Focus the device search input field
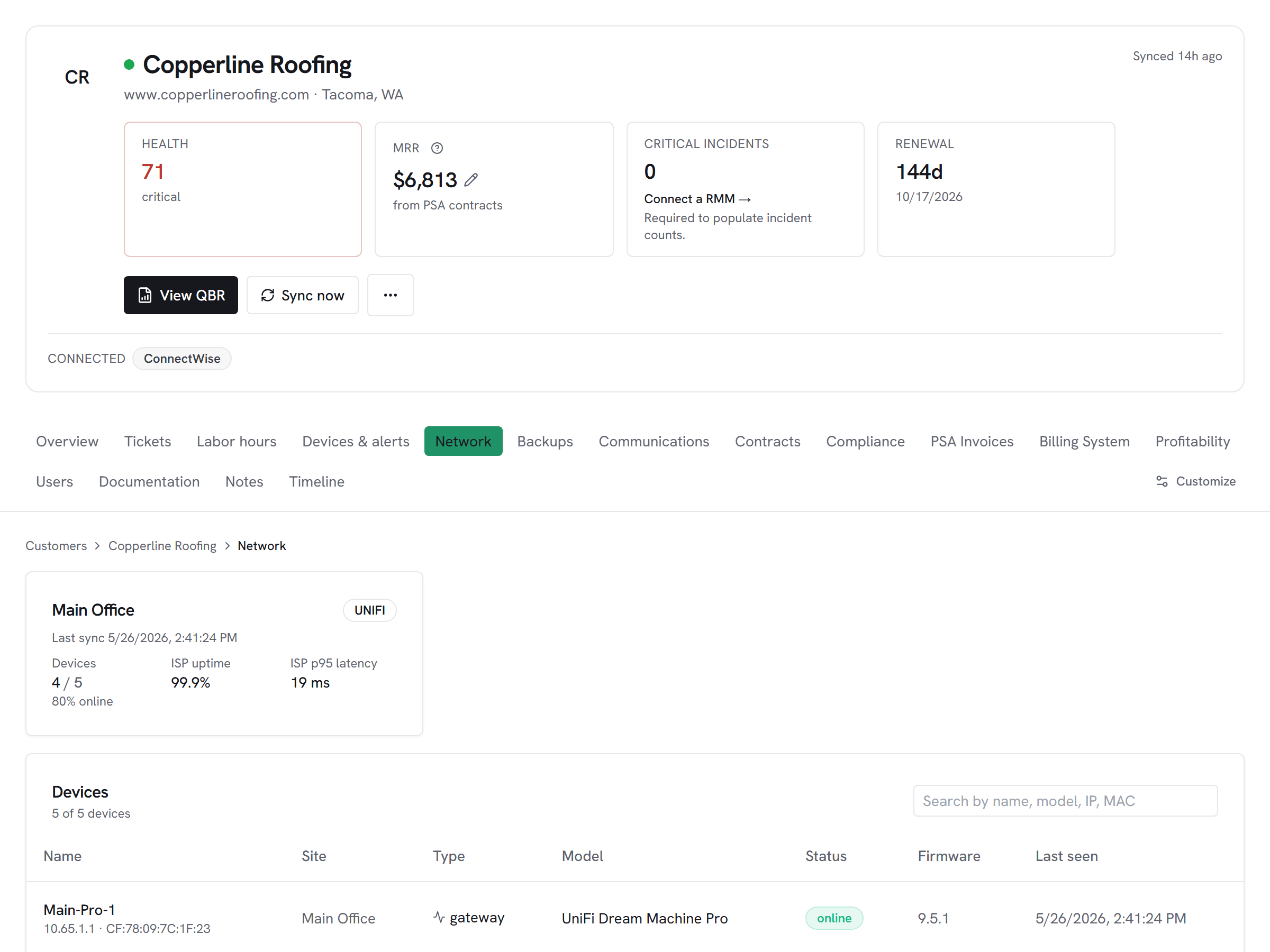The image size is (1270, 952). [x=1065, y=800]
